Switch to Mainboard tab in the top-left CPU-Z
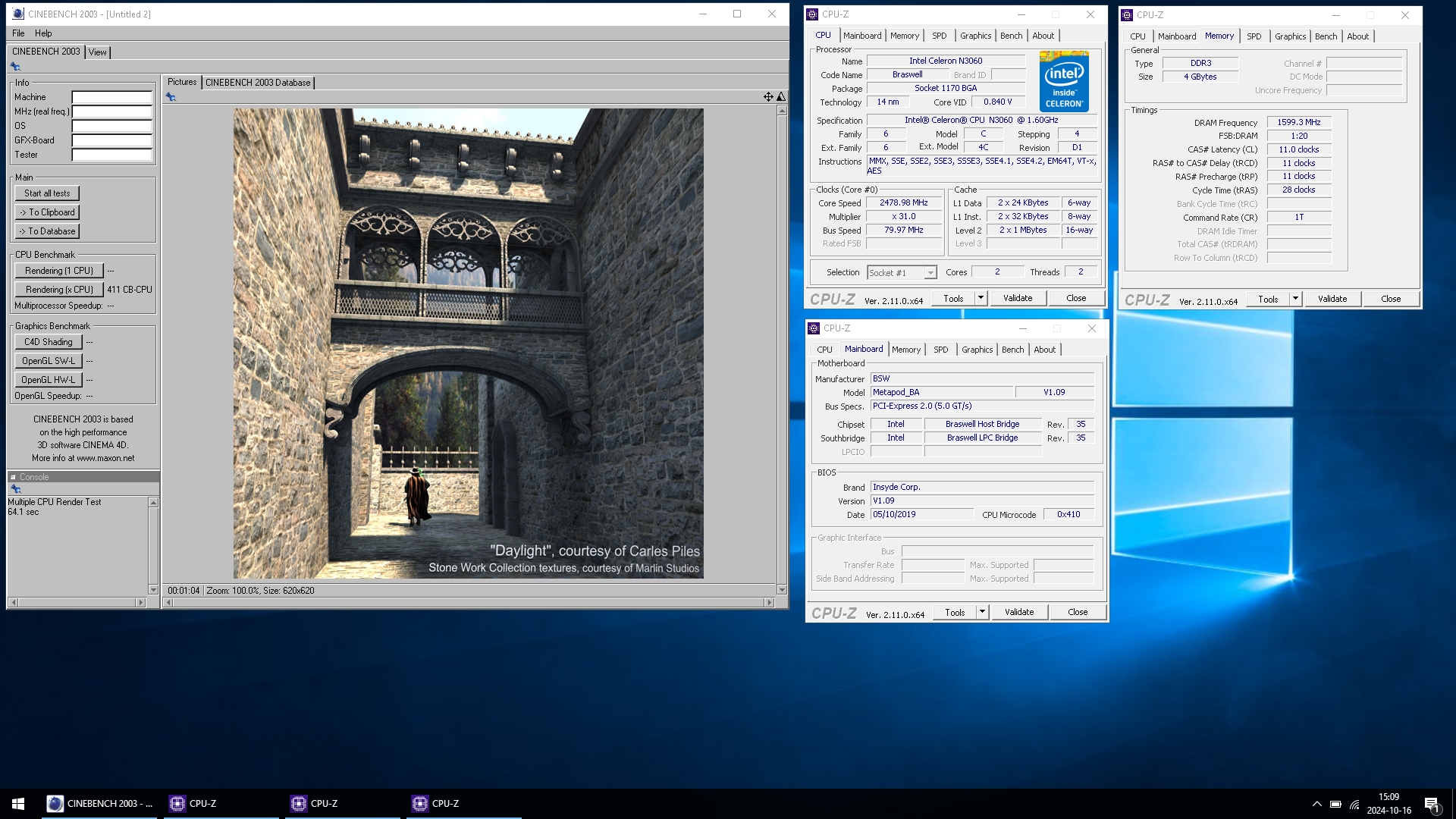 click(x=862, y=36)
